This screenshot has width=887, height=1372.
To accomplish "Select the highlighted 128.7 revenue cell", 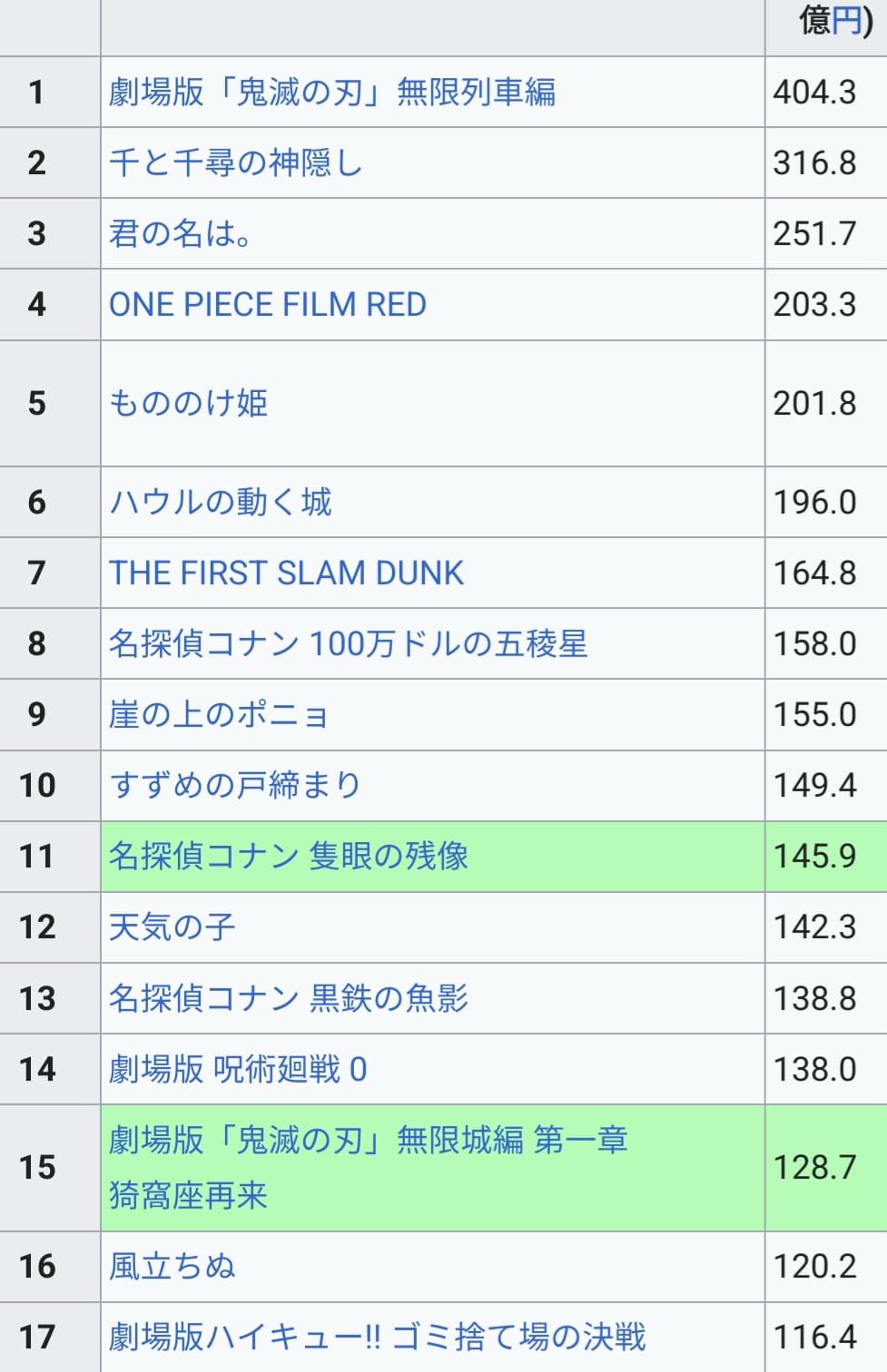I will pyautogui.click(x=826, y=1167).
